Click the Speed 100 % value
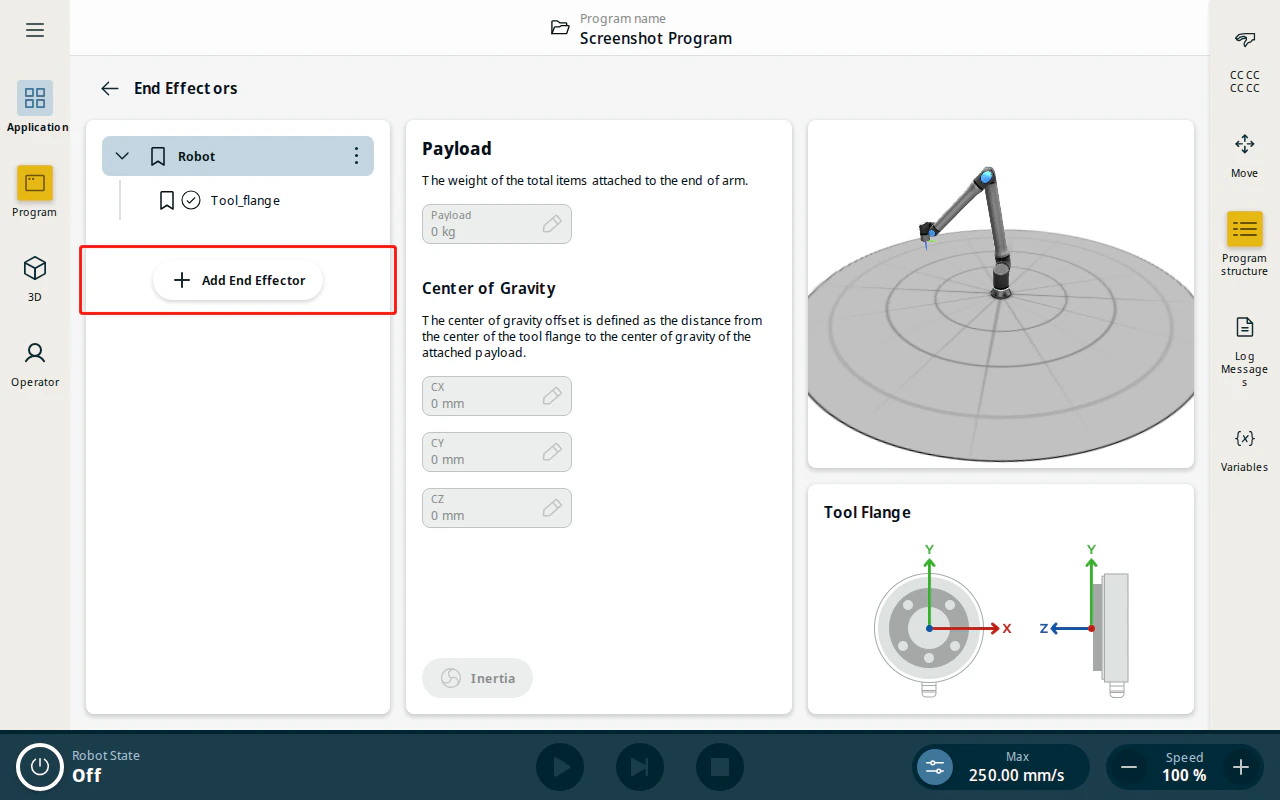Screen dimensions: 1280x800 (x=1184, y=775)
